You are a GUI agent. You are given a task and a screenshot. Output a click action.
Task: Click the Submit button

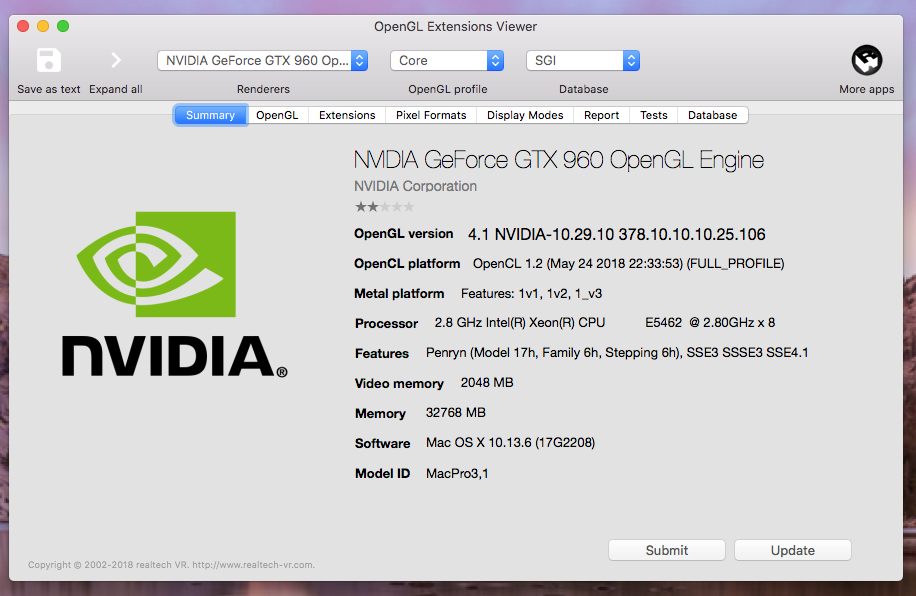667,550
